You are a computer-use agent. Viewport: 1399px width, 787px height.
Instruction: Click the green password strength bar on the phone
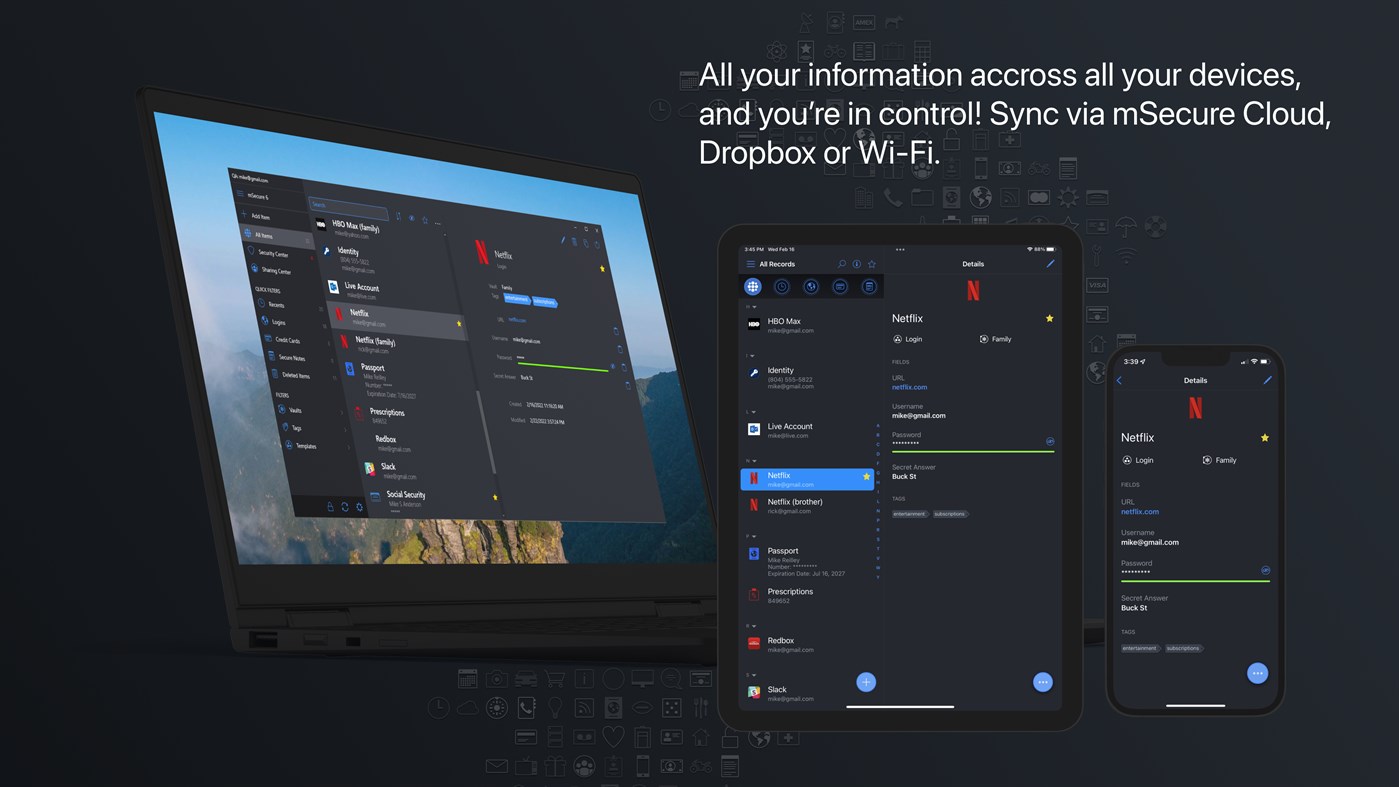(1195, 581)
